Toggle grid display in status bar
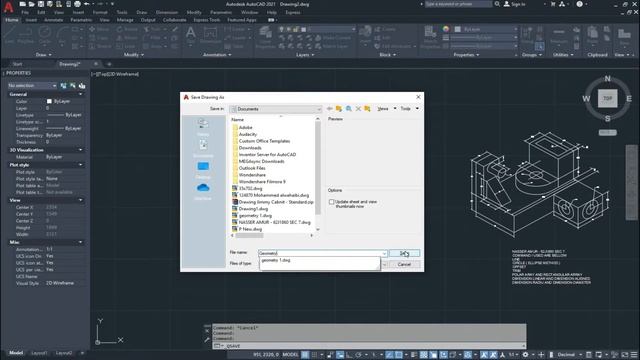640x360 pixels. point(305,355)
